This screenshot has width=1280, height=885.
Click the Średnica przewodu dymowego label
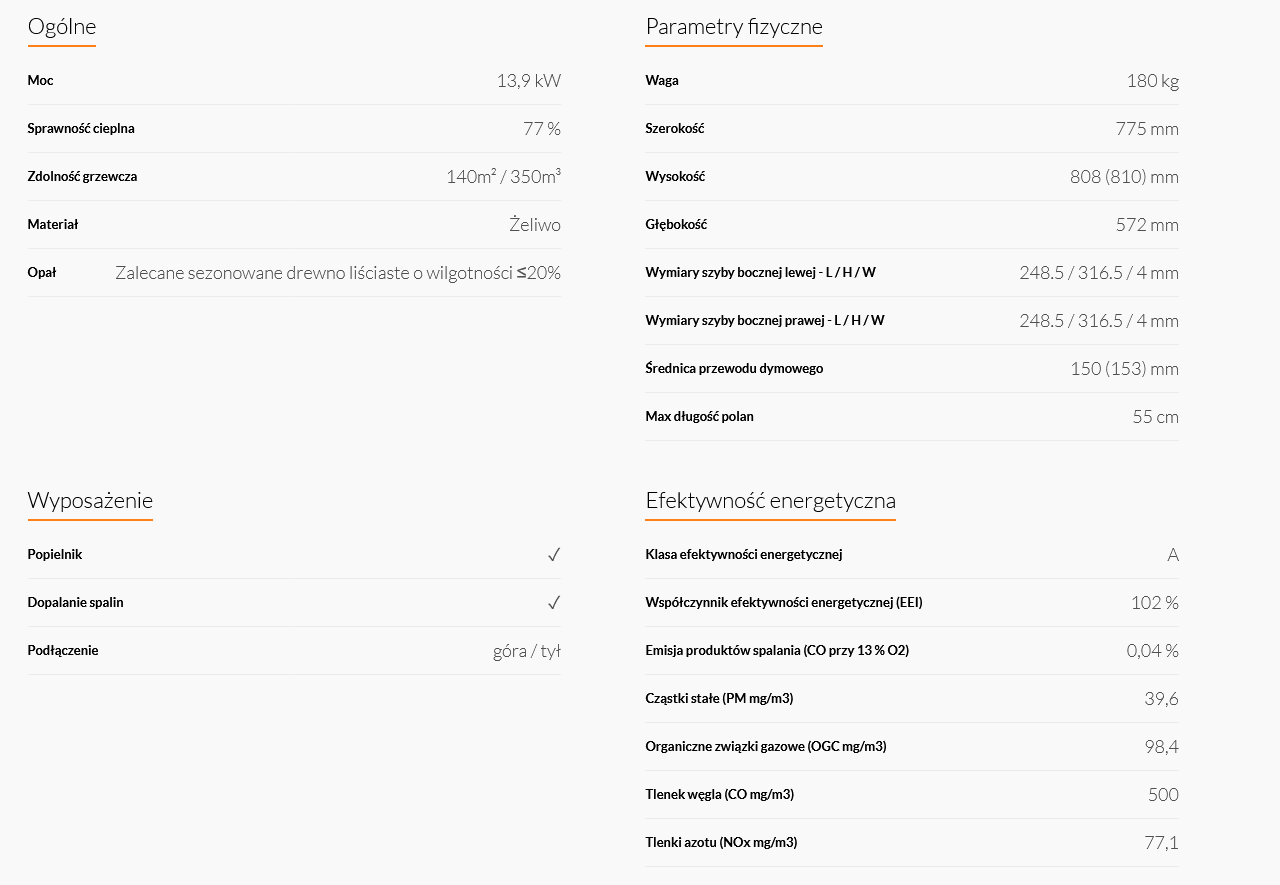(734, 368)
